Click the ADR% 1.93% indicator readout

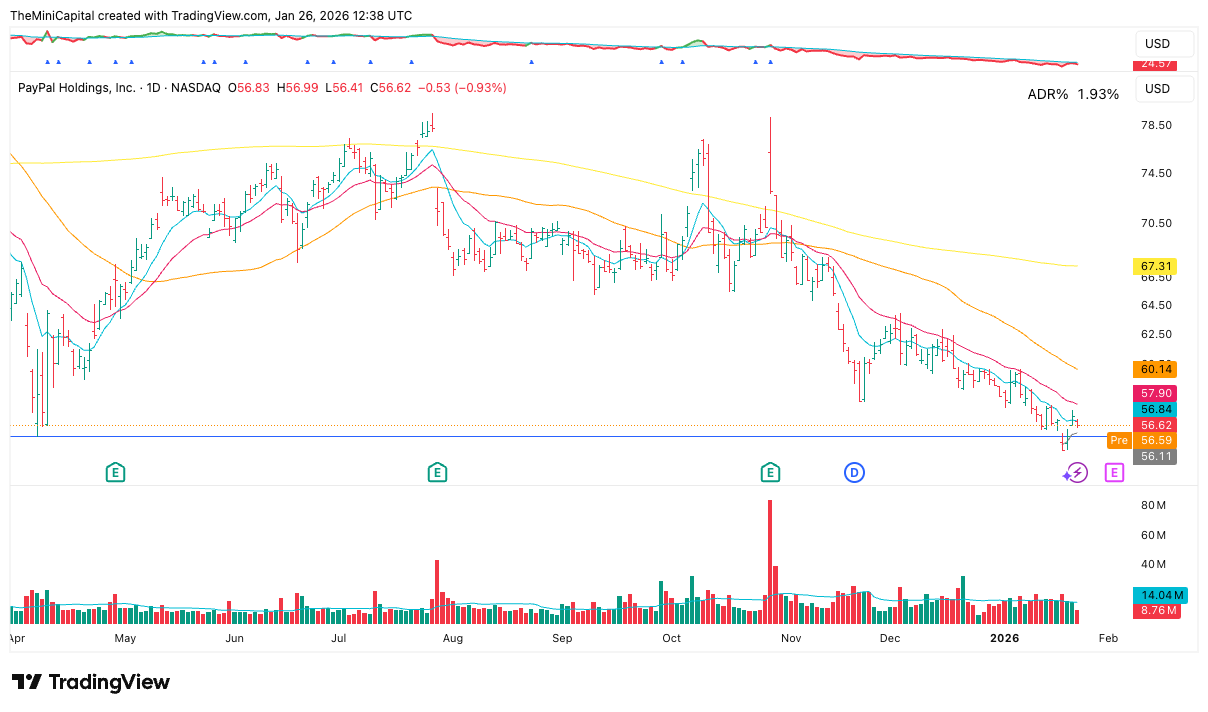tap(1073, 94)
